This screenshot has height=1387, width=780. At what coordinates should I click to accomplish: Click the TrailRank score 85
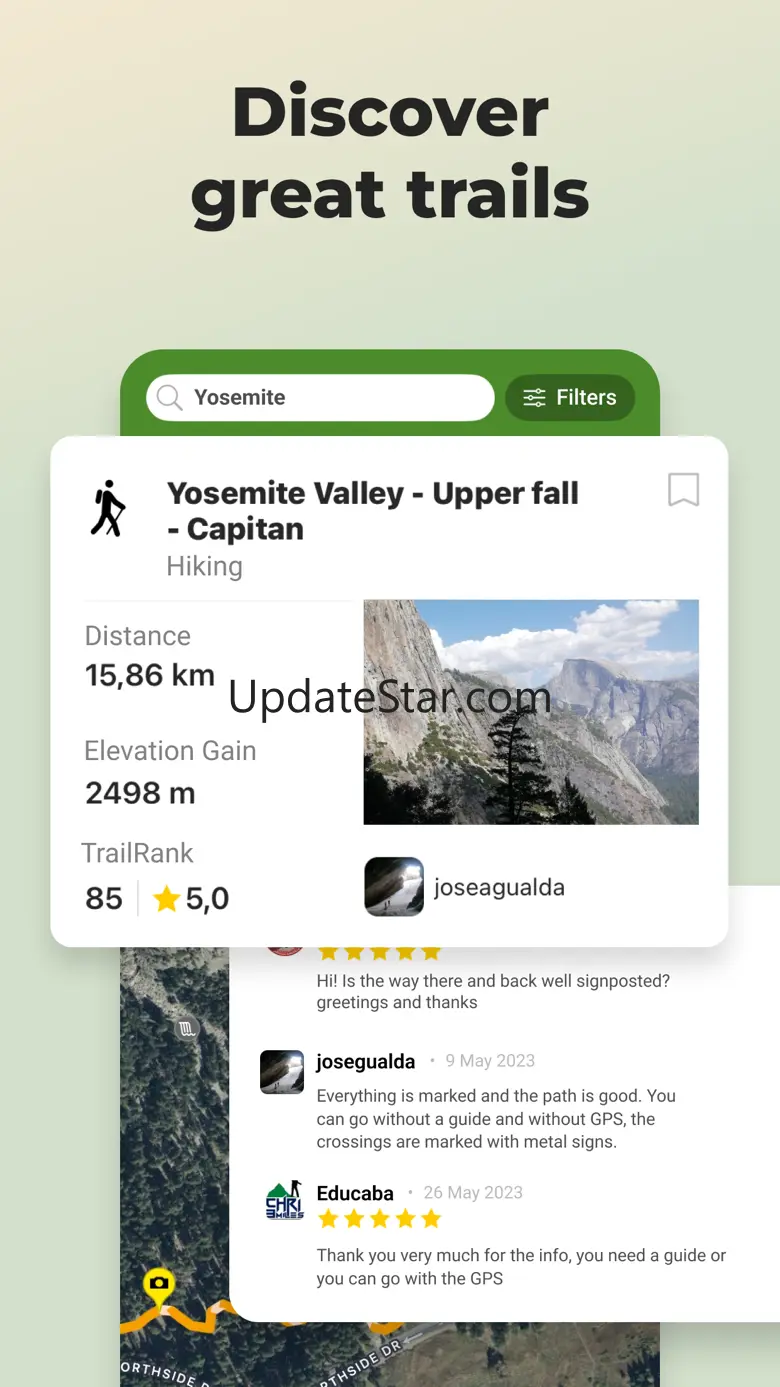click(104, 899)
